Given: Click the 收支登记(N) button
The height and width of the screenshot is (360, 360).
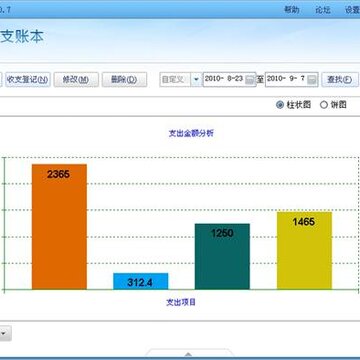Looking at the screenshot, I should pos(28,80).
